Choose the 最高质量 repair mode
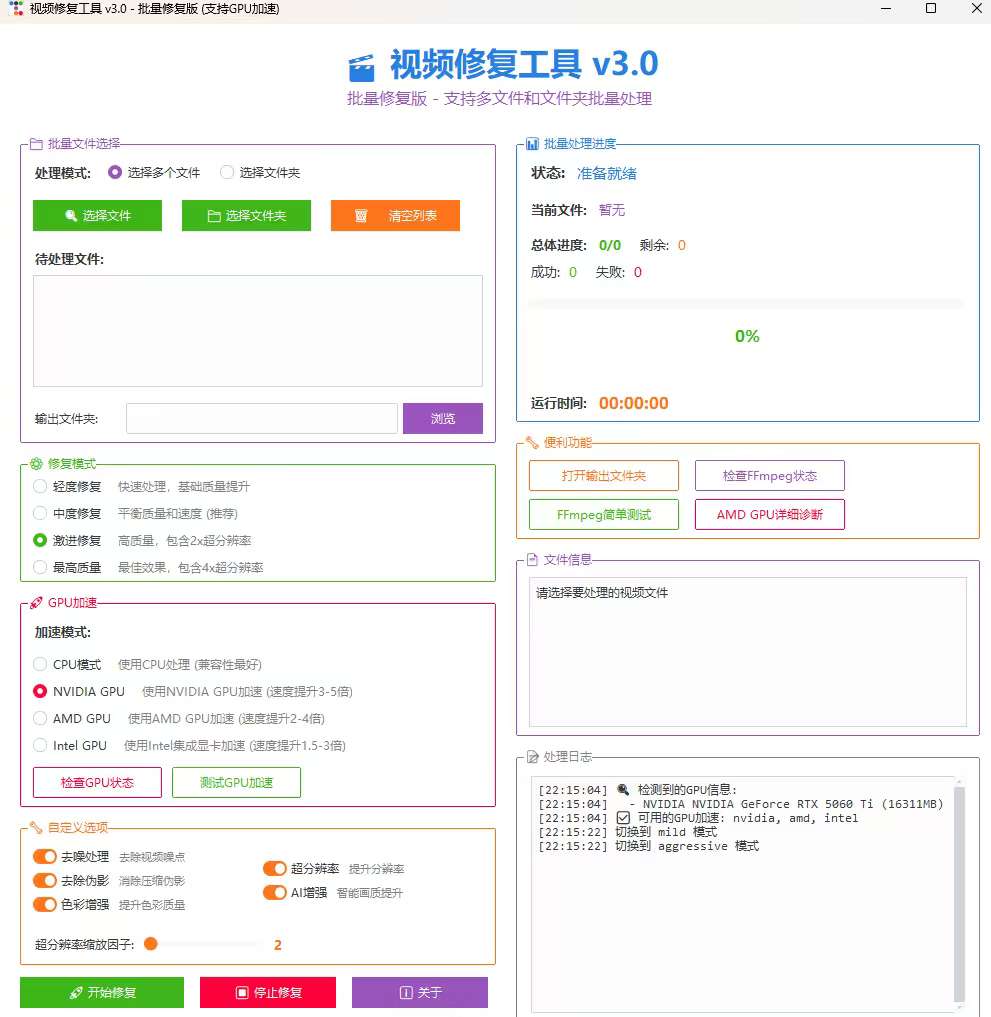Screen dimensions: 991x1017 tap(40, 568)
